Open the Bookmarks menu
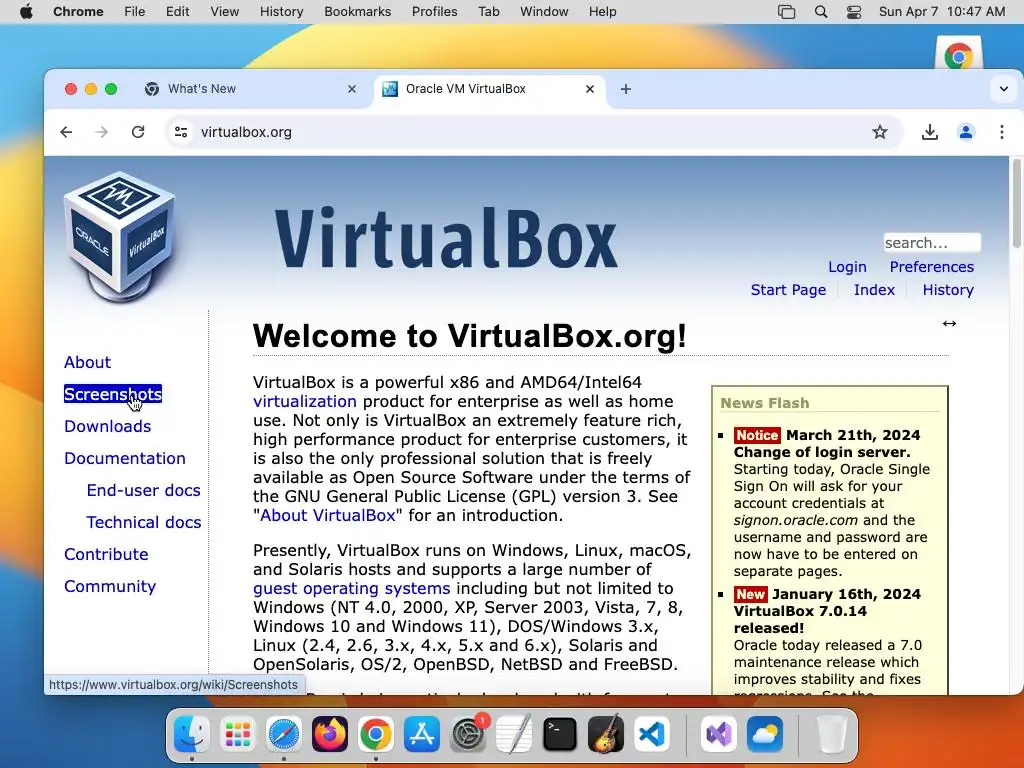This screenshot has width=1024, height=768. (357, 12)
